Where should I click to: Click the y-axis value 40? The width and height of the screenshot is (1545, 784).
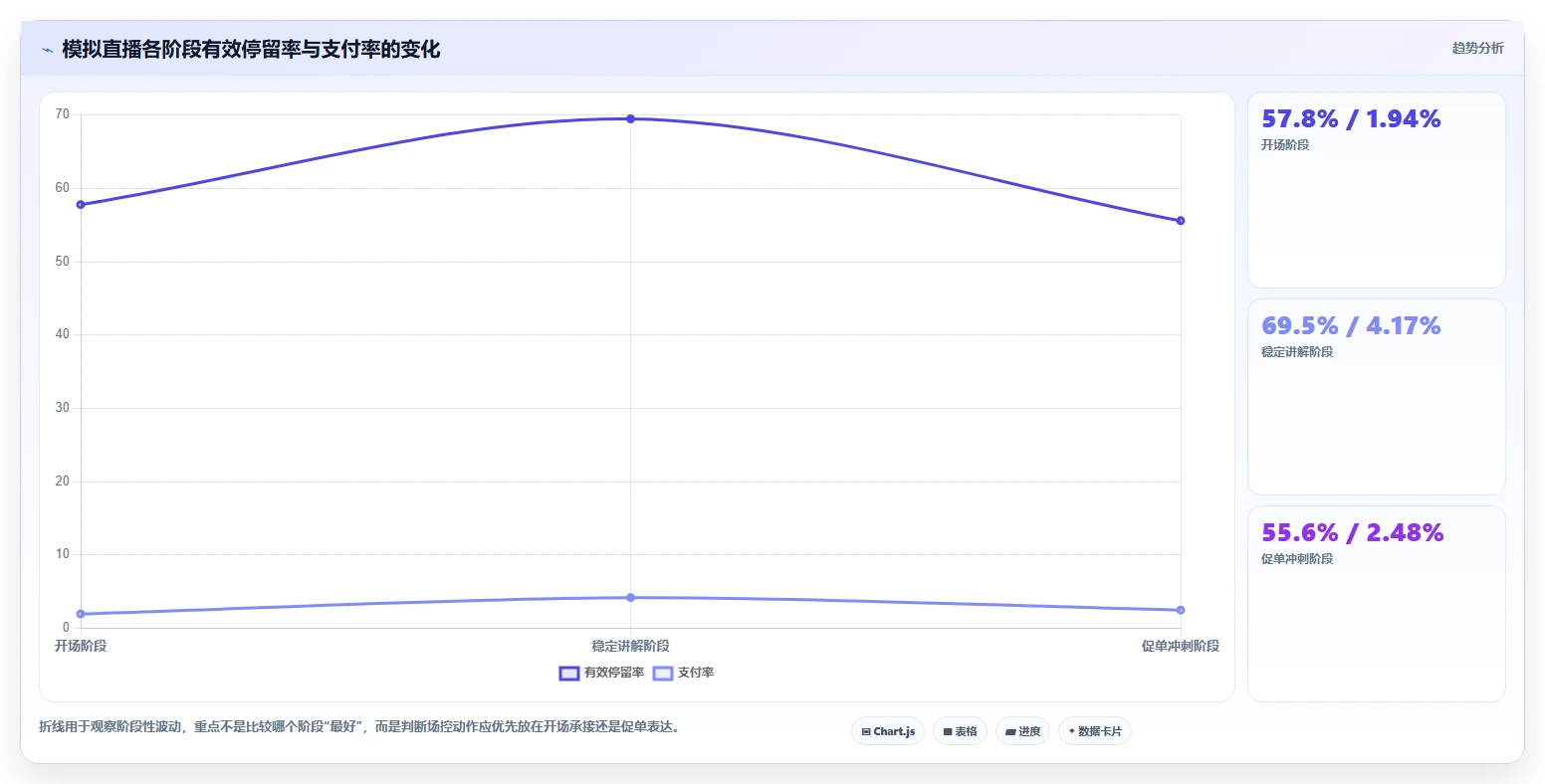click(x=63, y=334)
